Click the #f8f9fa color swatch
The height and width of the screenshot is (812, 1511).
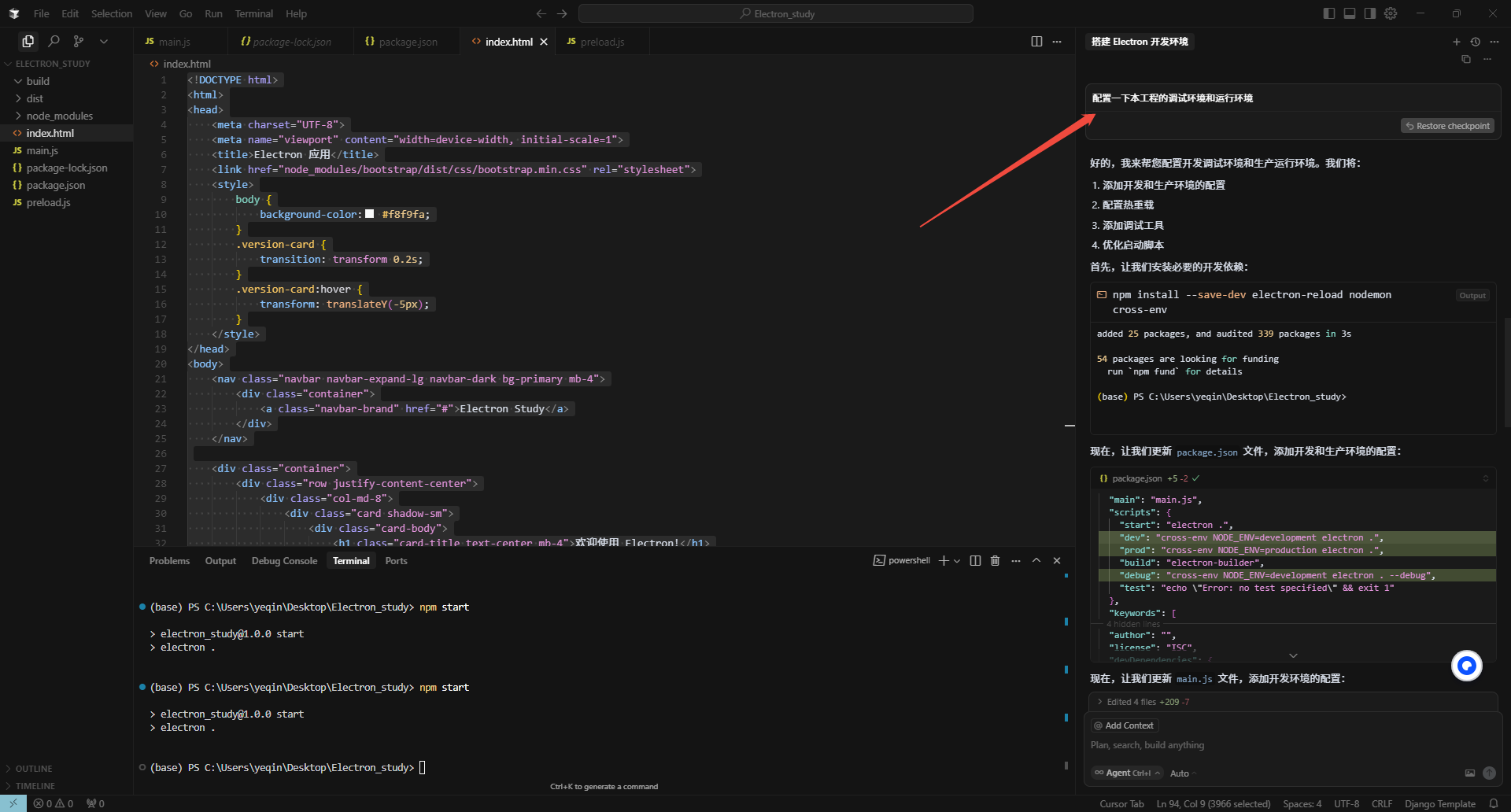click(370, 214)
